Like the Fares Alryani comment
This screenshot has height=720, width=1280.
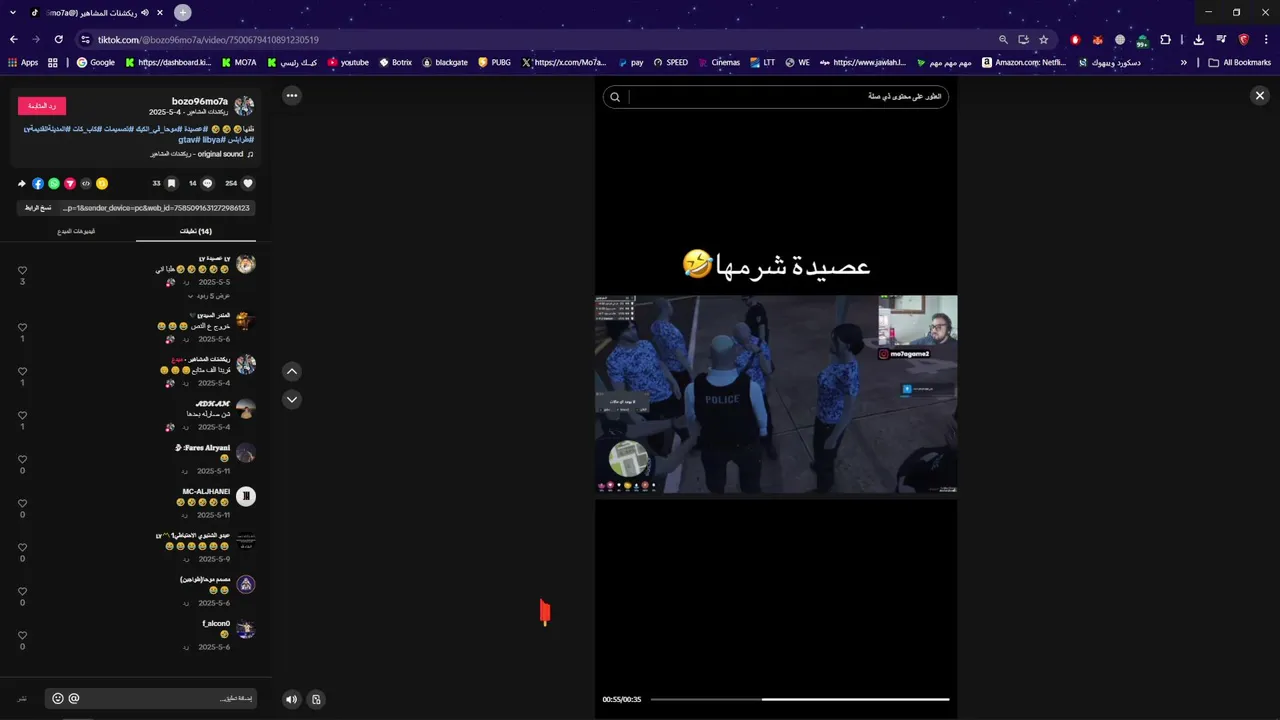22,459
